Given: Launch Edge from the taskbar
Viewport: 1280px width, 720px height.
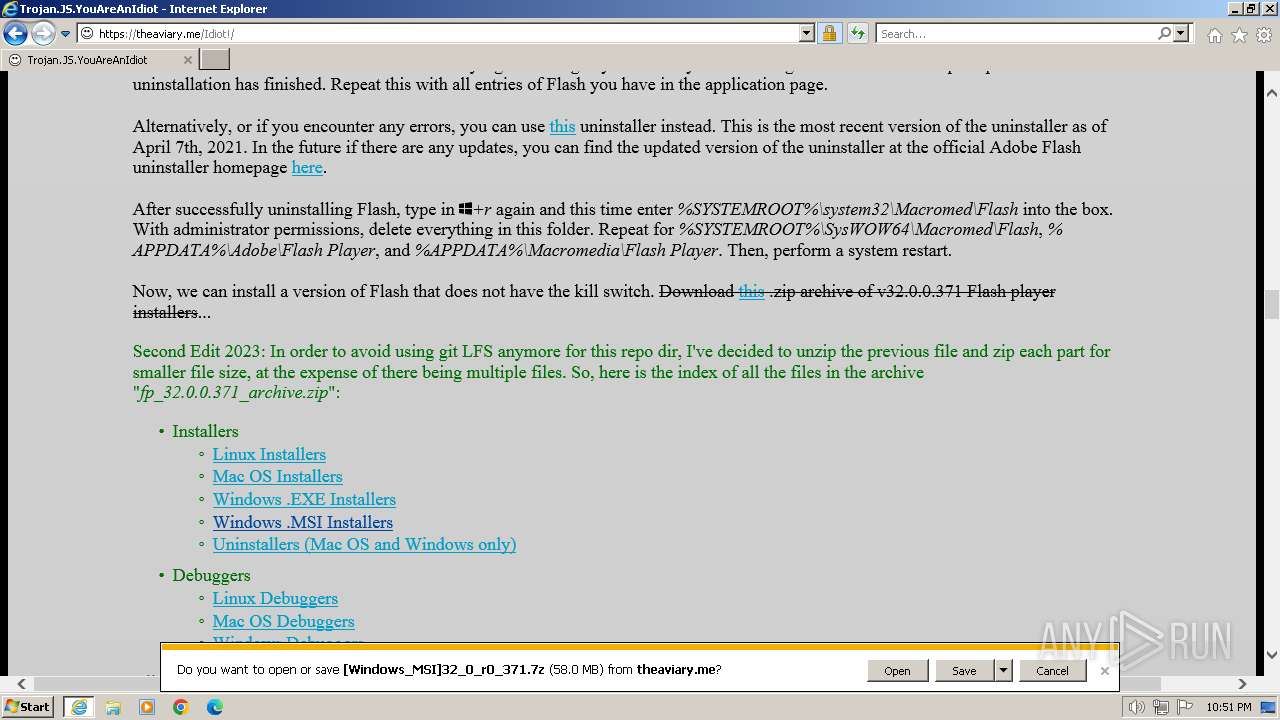Looking at the screenshot, I should 215,707.
